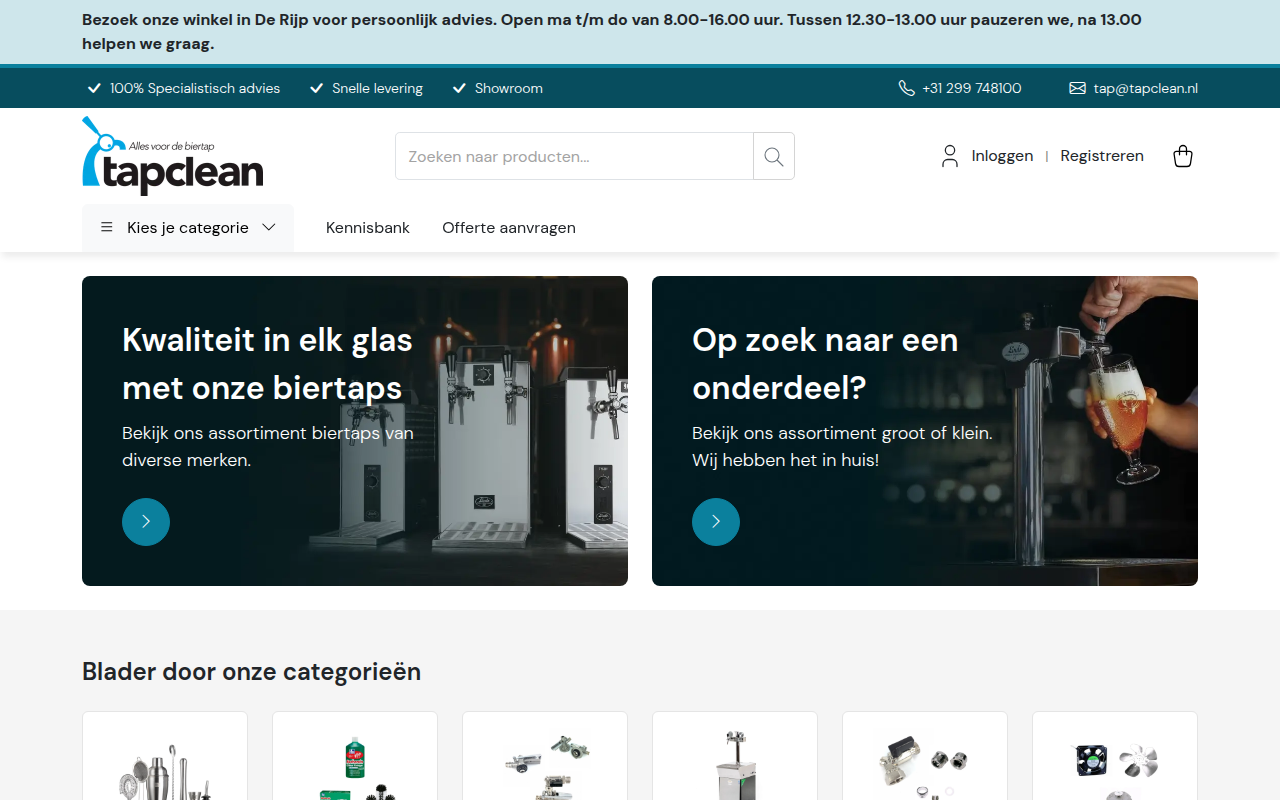Open the Kwaliteit in elk glas banner
1280x800 pixels.
(x=355, y=431)
